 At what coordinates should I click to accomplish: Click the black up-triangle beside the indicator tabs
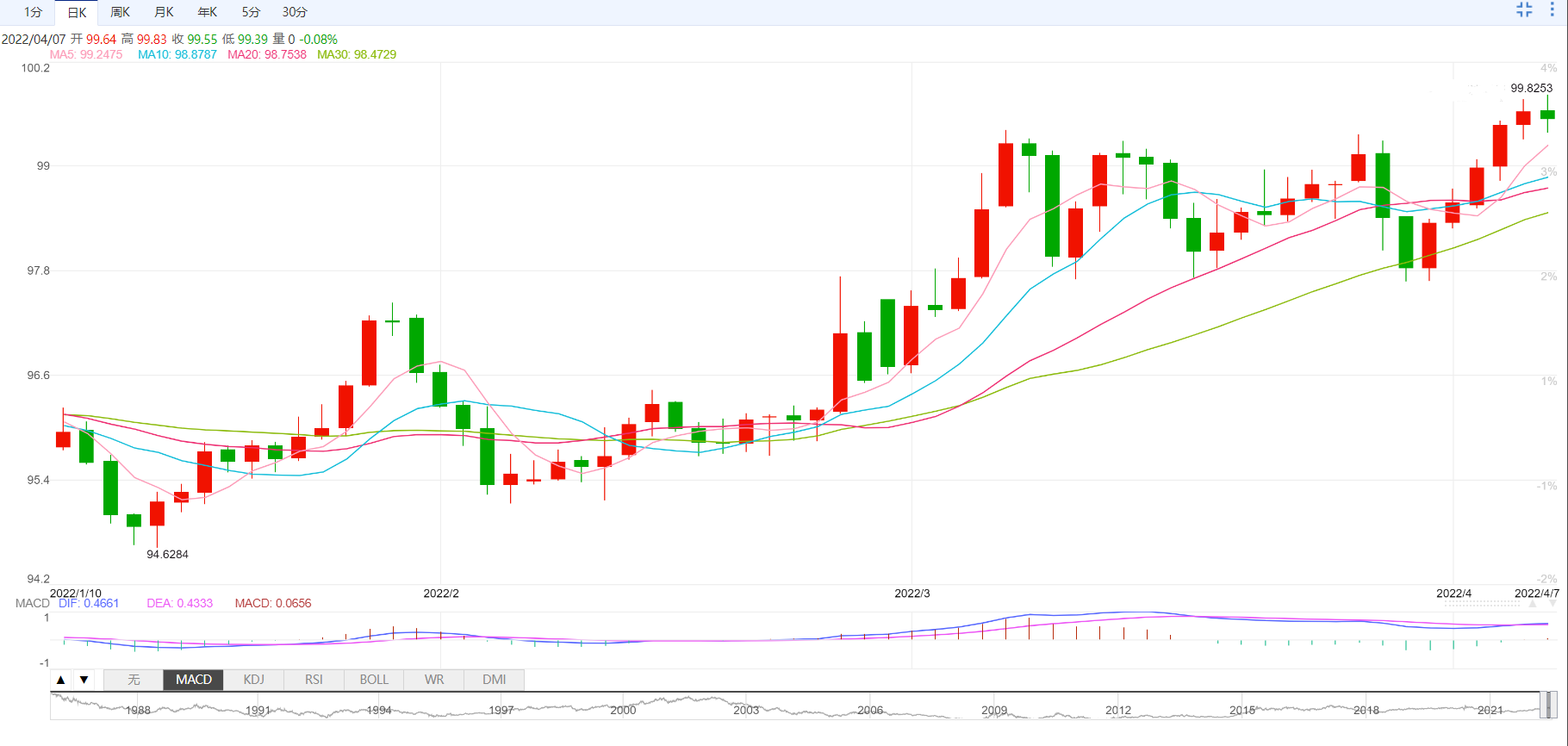point(61,680)
